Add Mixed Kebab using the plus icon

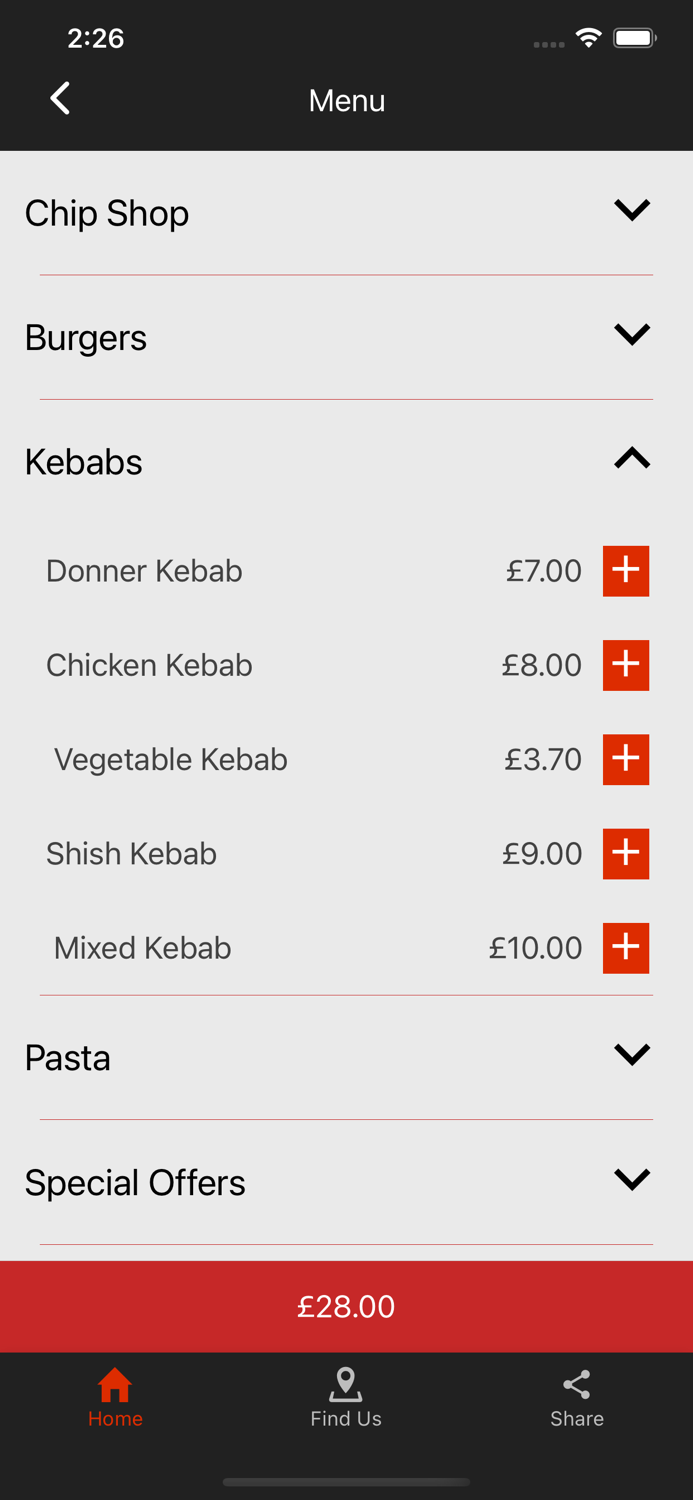(x=625, y=948)
